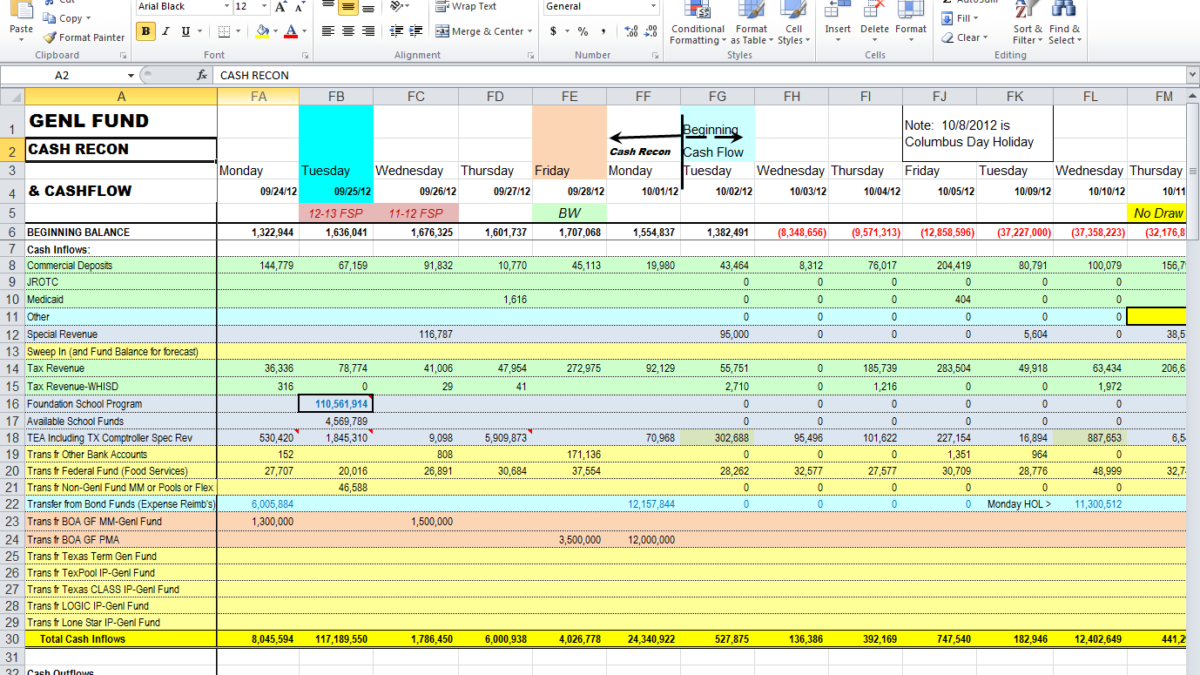Click the Bottom Align icon
This screenshot has height=675, width=1200.
(x=368, y=6)
